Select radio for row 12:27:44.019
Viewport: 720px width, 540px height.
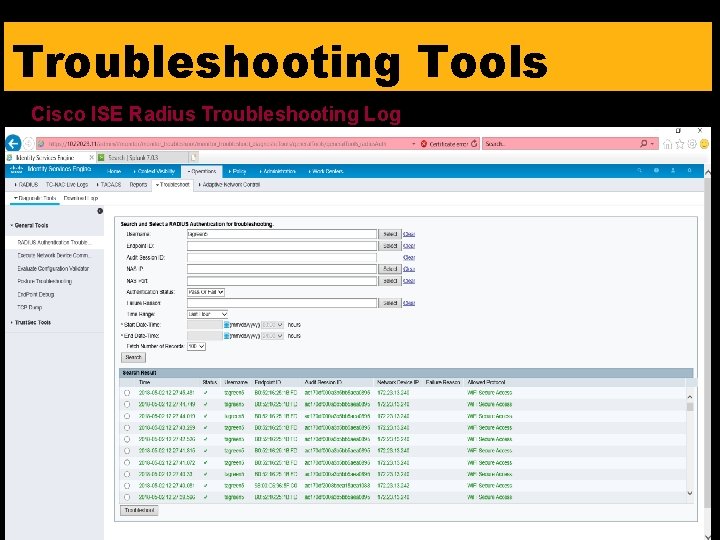click(127, 416)
